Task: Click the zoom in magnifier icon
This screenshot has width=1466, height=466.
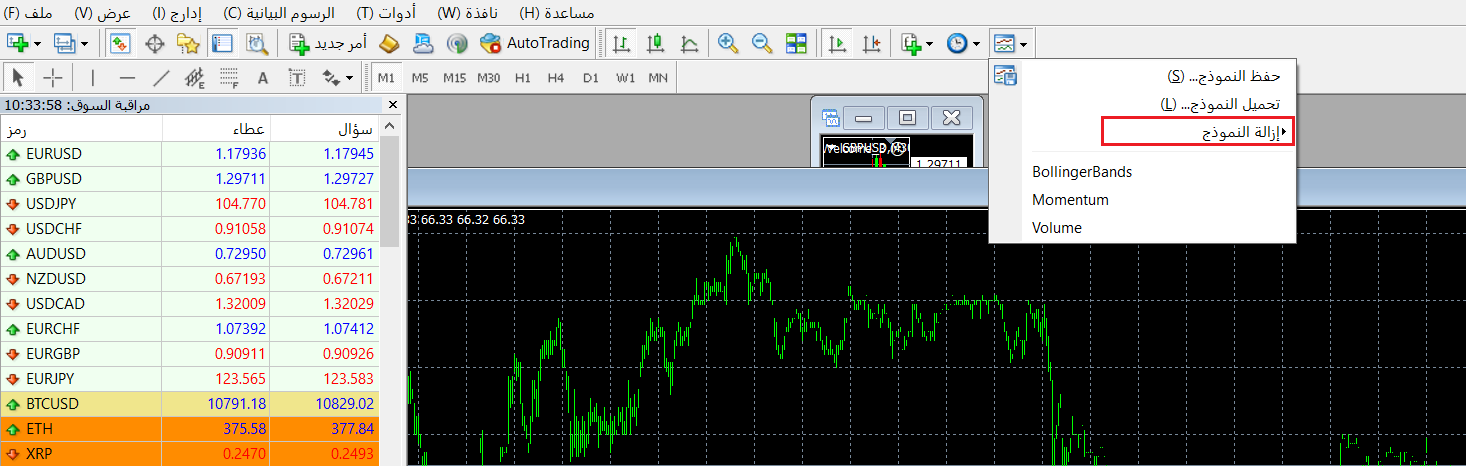Action: (x=728, y=43)
